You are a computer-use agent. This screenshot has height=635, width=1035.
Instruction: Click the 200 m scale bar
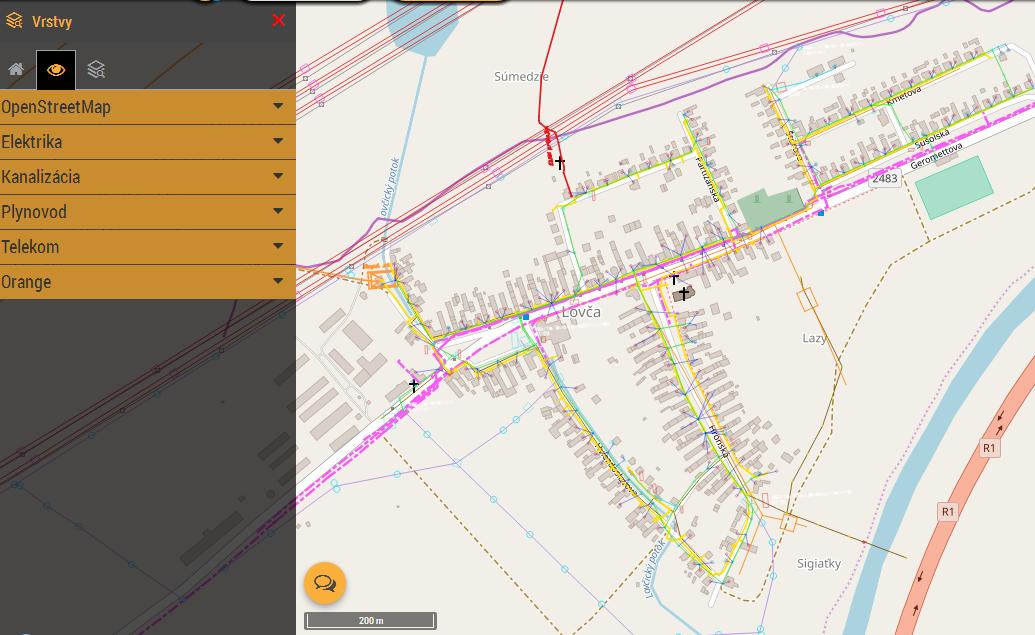click(x=371, y=621)
